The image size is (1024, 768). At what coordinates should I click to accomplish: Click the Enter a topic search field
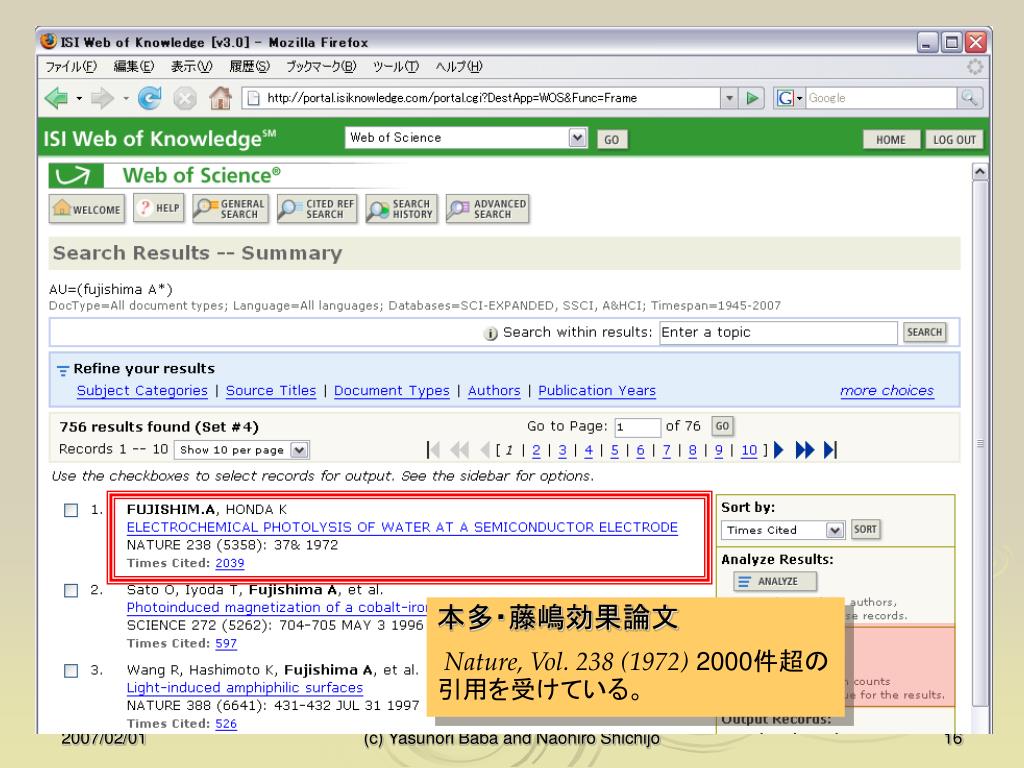point(778,332)
